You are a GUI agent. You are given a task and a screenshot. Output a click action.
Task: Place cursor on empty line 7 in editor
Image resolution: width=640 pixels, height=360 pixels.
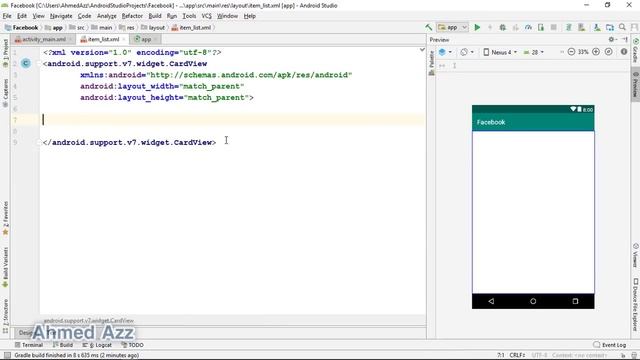pos(233,120)
